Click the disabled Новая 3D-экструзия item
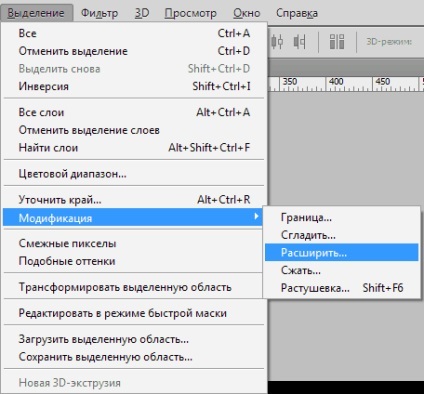This screenshot has height=394, width=424. click(134, 383)
